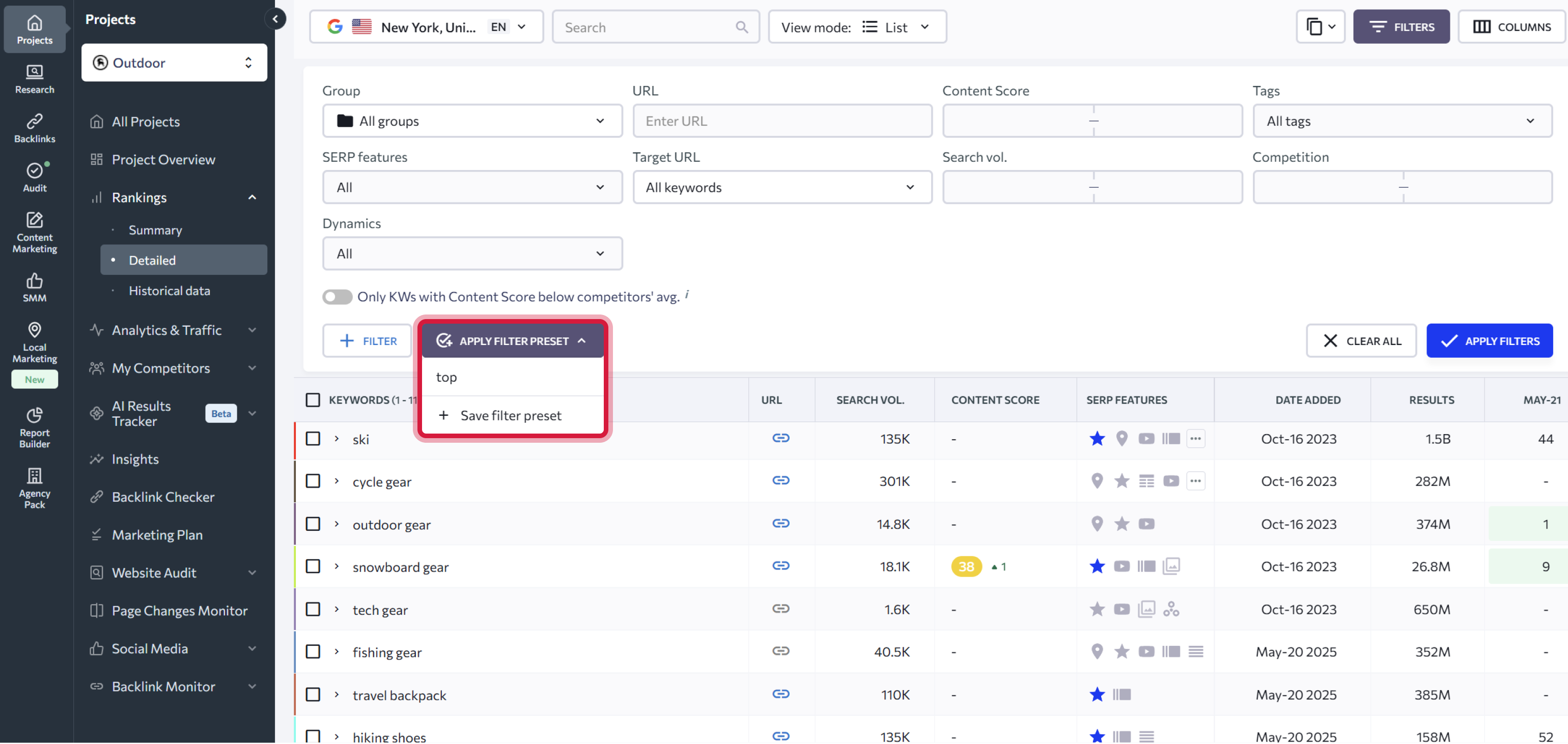This screenshot has height=744, width=1568.
Task: Open URL link icon for travel backpack
Action: tap(781, 694)
